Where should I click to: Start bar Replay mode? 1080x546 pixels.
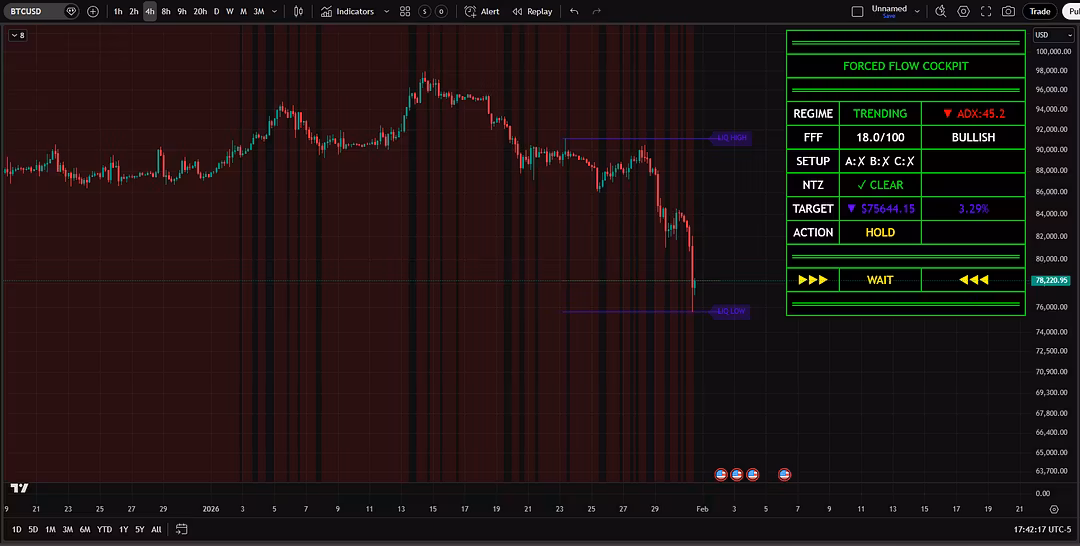[532, 12]
